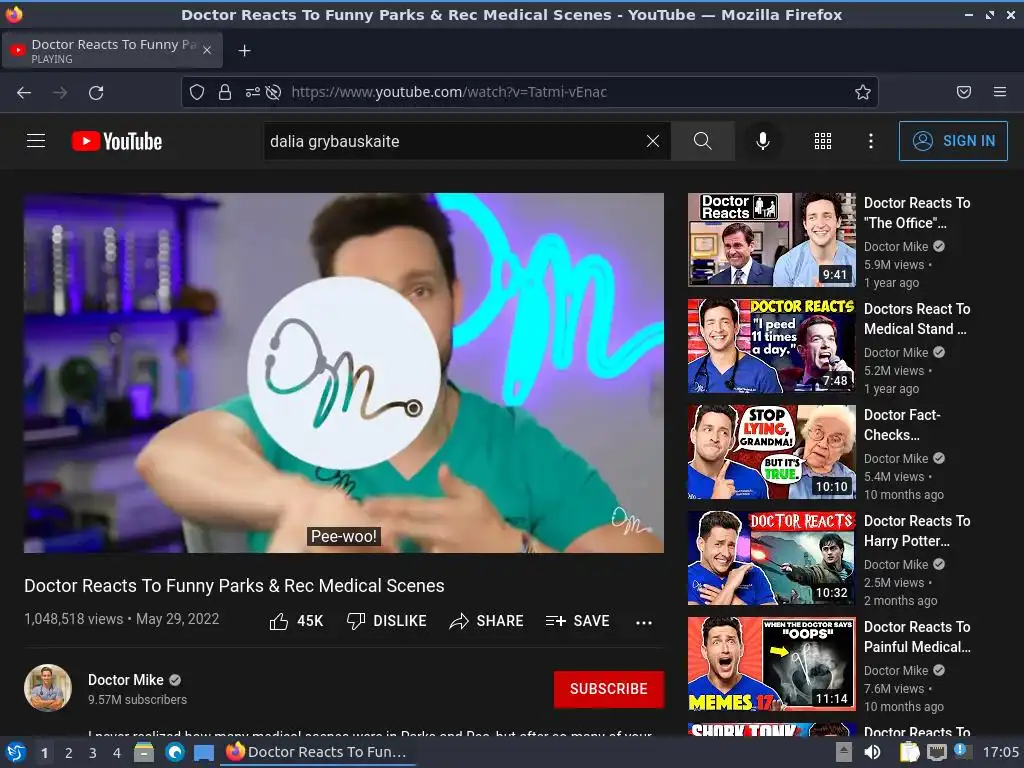Open Doctors React To Medical Stand title
Screen dimensions: 1024x768
pos(917,319)
